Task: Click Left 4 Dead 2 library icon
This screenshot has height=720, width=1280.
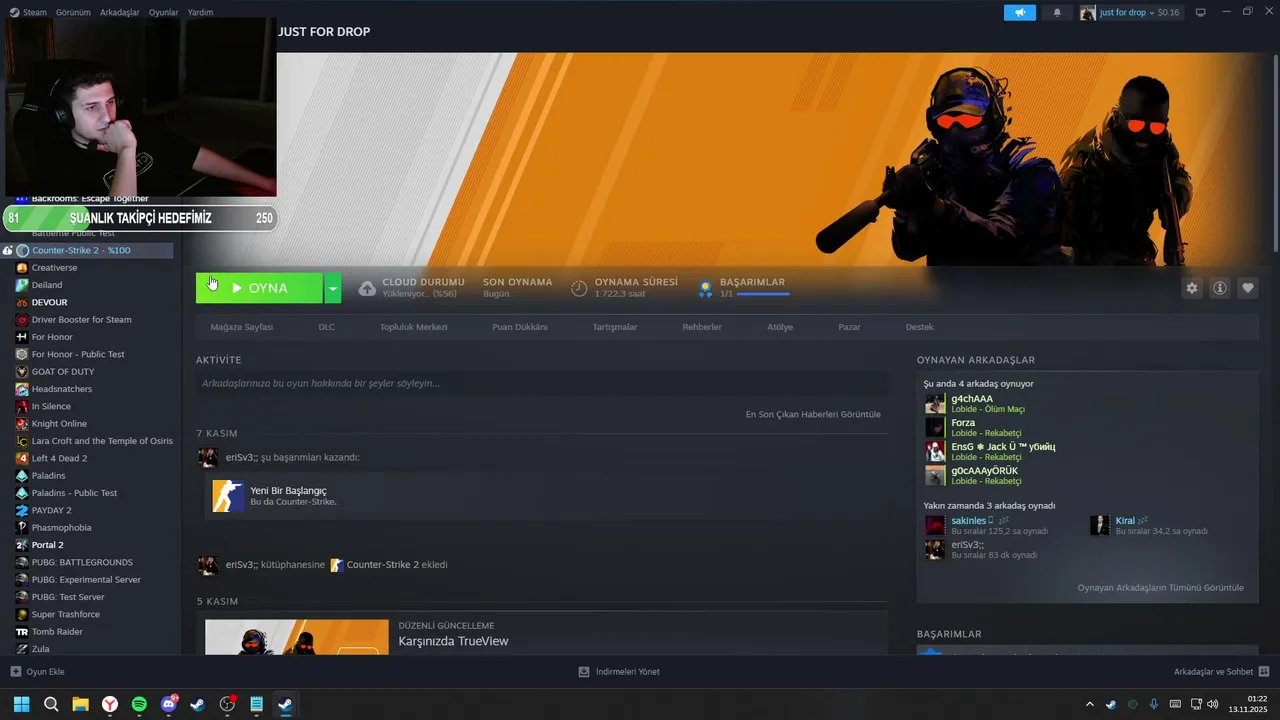Action: tap(22, 458)
